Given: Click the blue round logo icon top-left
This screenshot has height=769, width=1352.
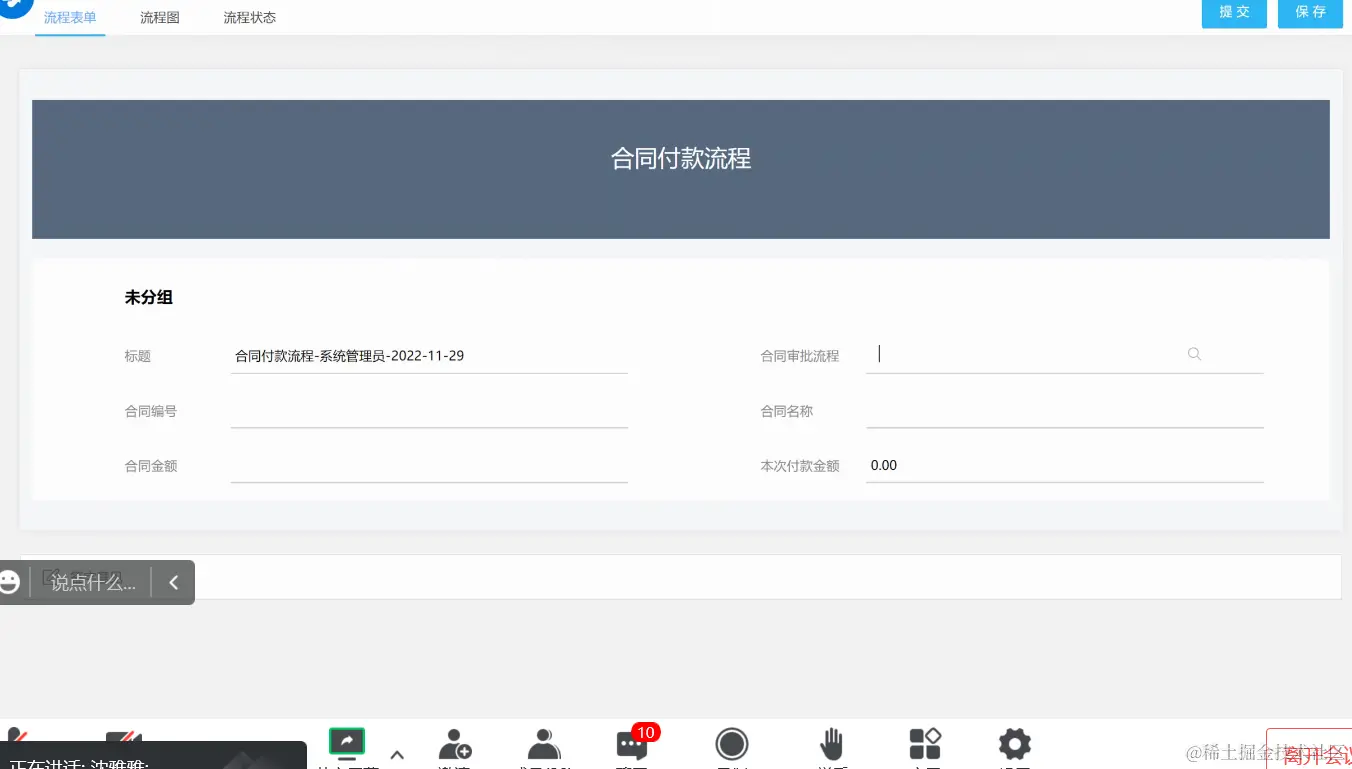Looking at the screenshot, I should [13, 6].
